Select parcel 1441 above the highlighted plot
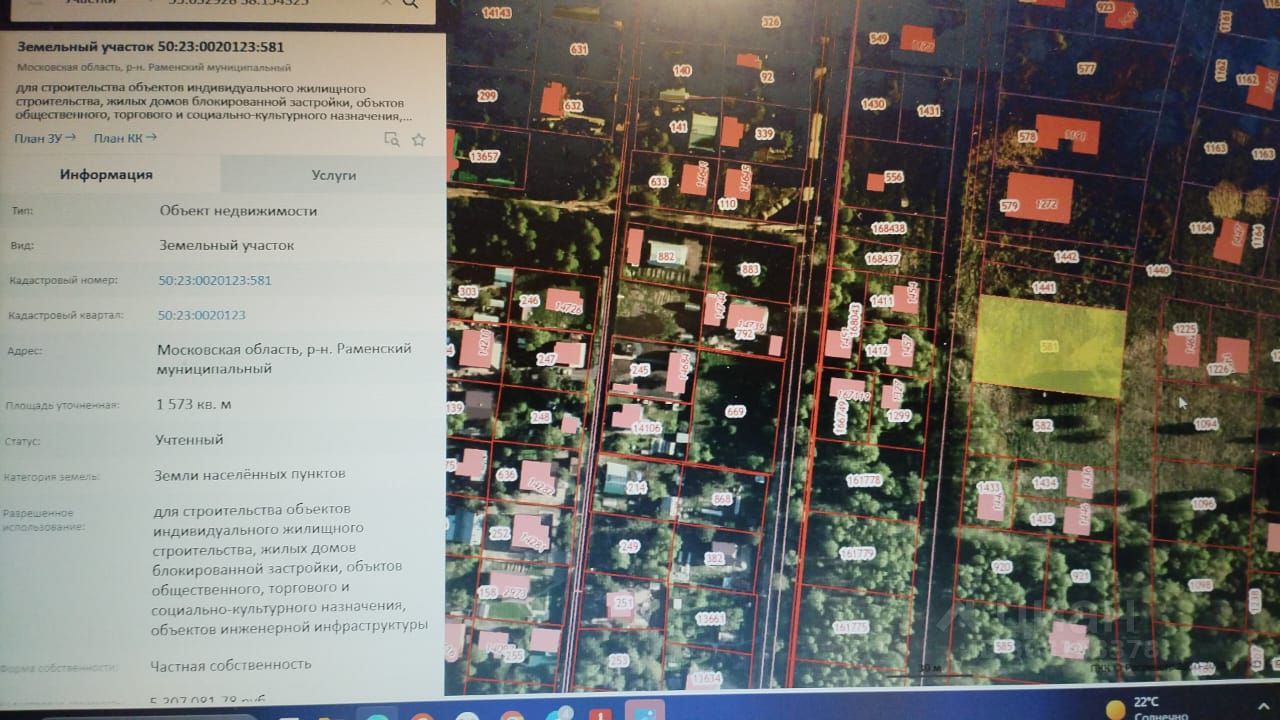This screenshot has height=720, width=1280. 1045,287
